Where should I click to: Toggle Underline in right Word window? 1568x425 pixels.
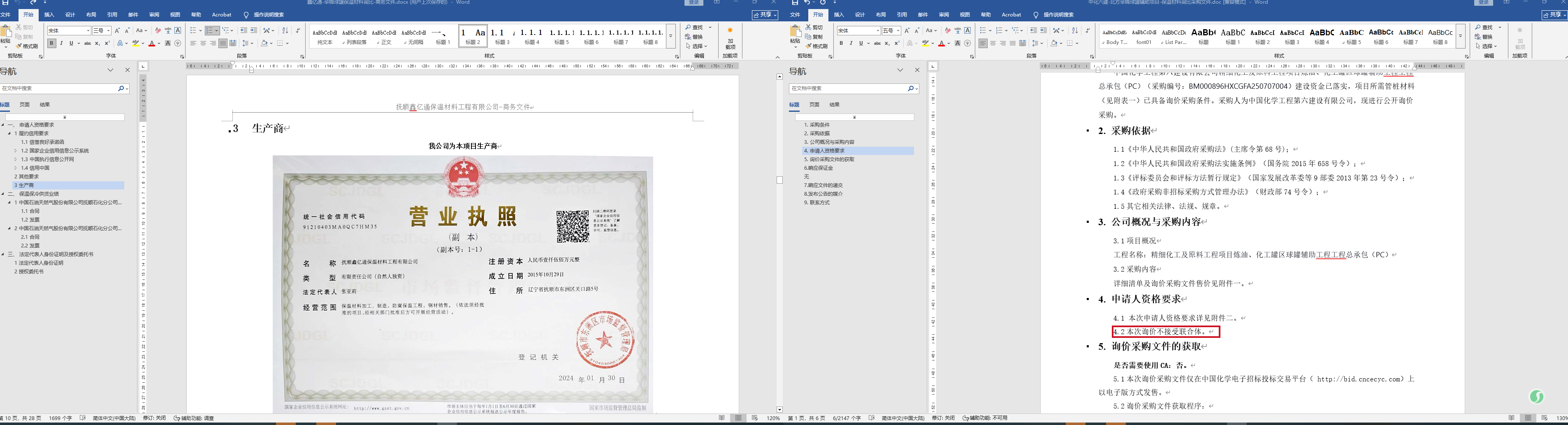coord(861,43)
